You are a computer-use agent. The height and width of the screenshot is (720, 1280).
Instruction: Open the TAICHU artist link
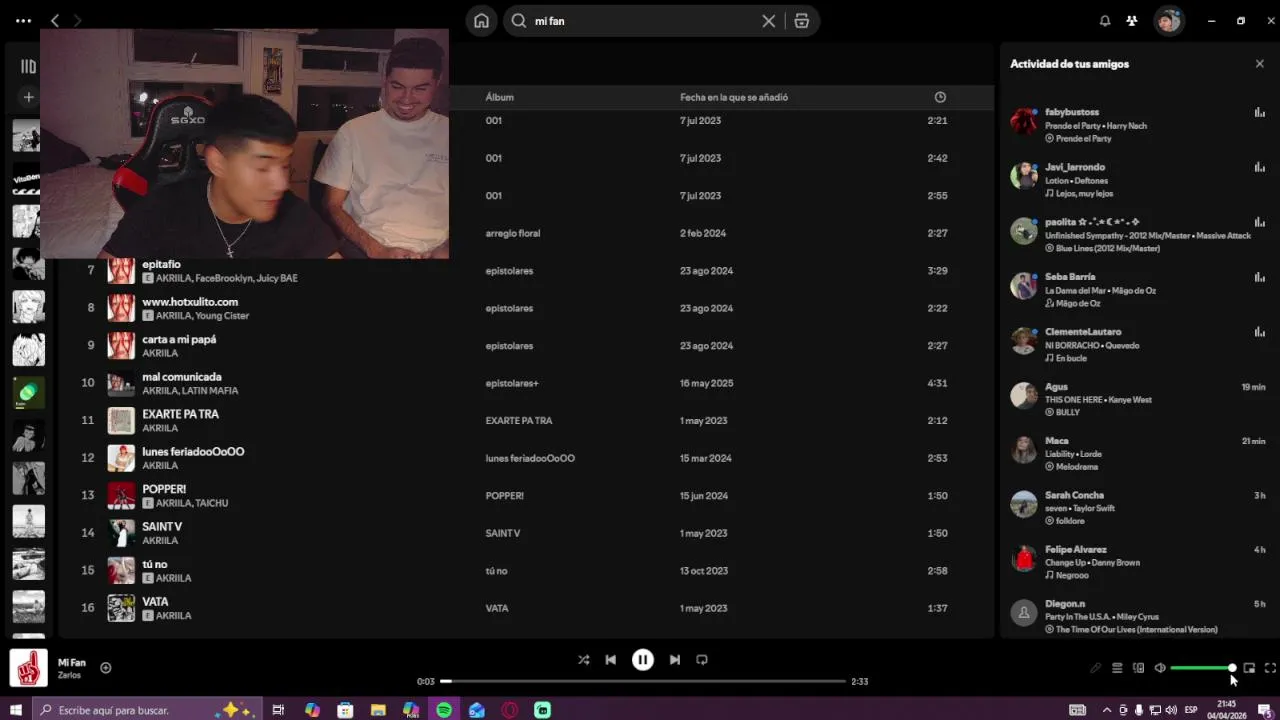point(212,503)
